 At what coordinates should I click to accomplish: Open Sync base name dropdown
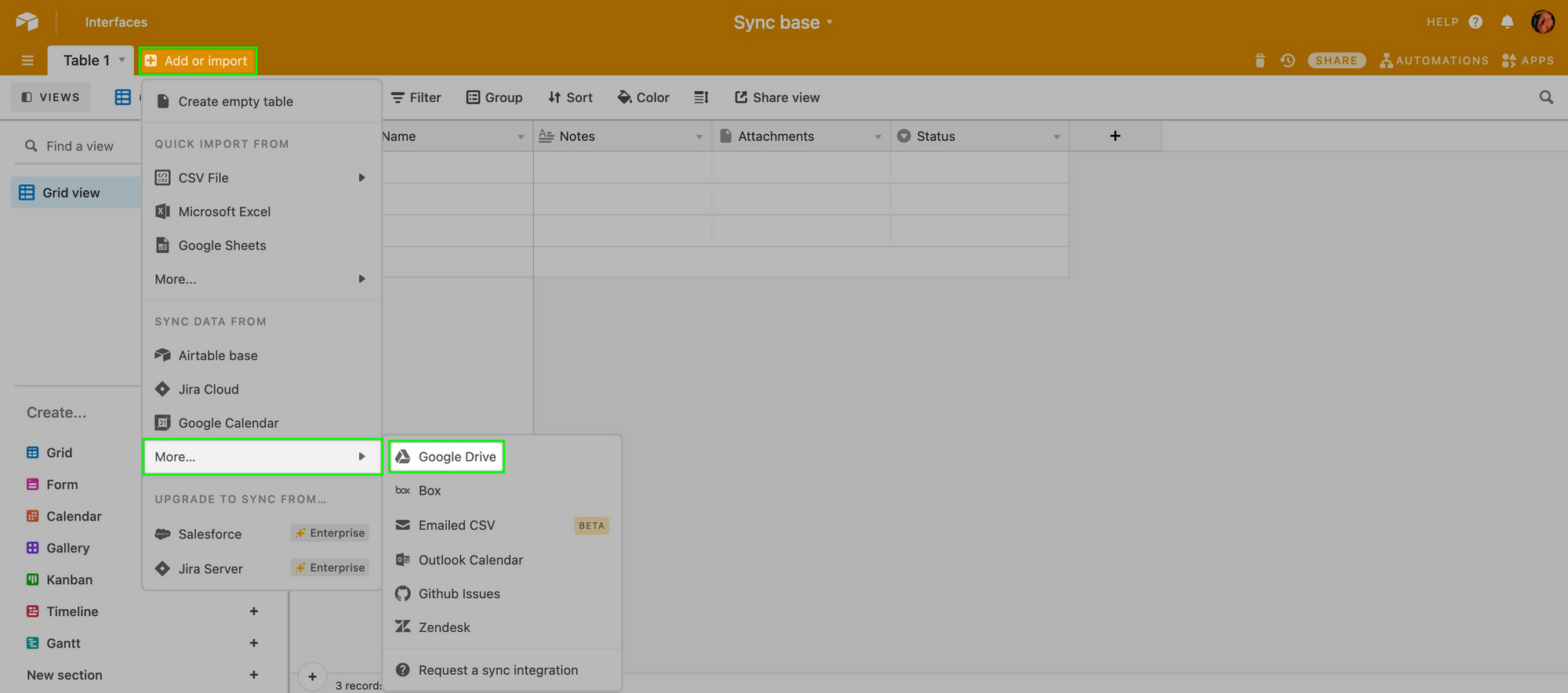click(782, 22)
